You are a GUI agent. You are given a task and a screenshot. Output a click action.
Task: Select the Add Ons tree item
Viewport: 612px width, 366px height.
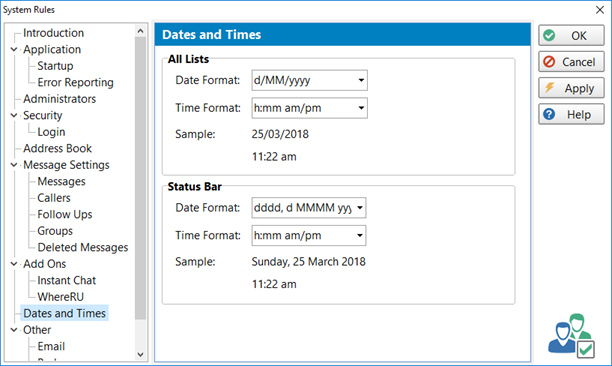point(44,264)
